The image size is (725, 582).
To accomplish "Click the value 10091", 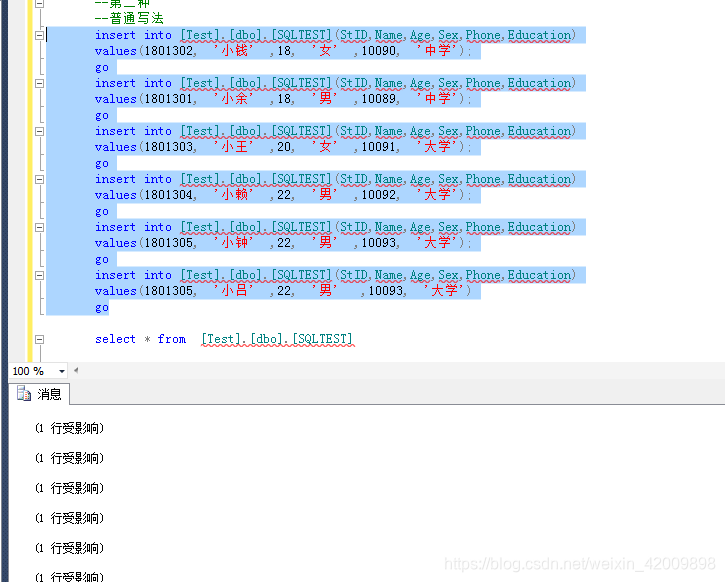I will pos(379,147).
